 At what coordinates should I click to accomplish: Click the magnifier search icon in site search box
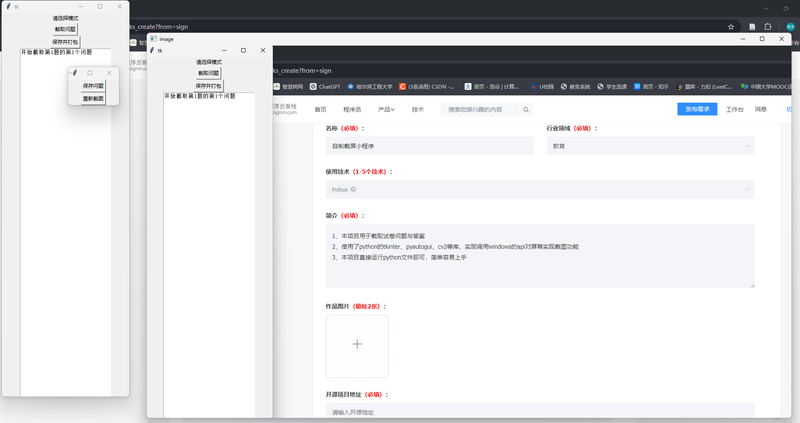coord(526,110)
